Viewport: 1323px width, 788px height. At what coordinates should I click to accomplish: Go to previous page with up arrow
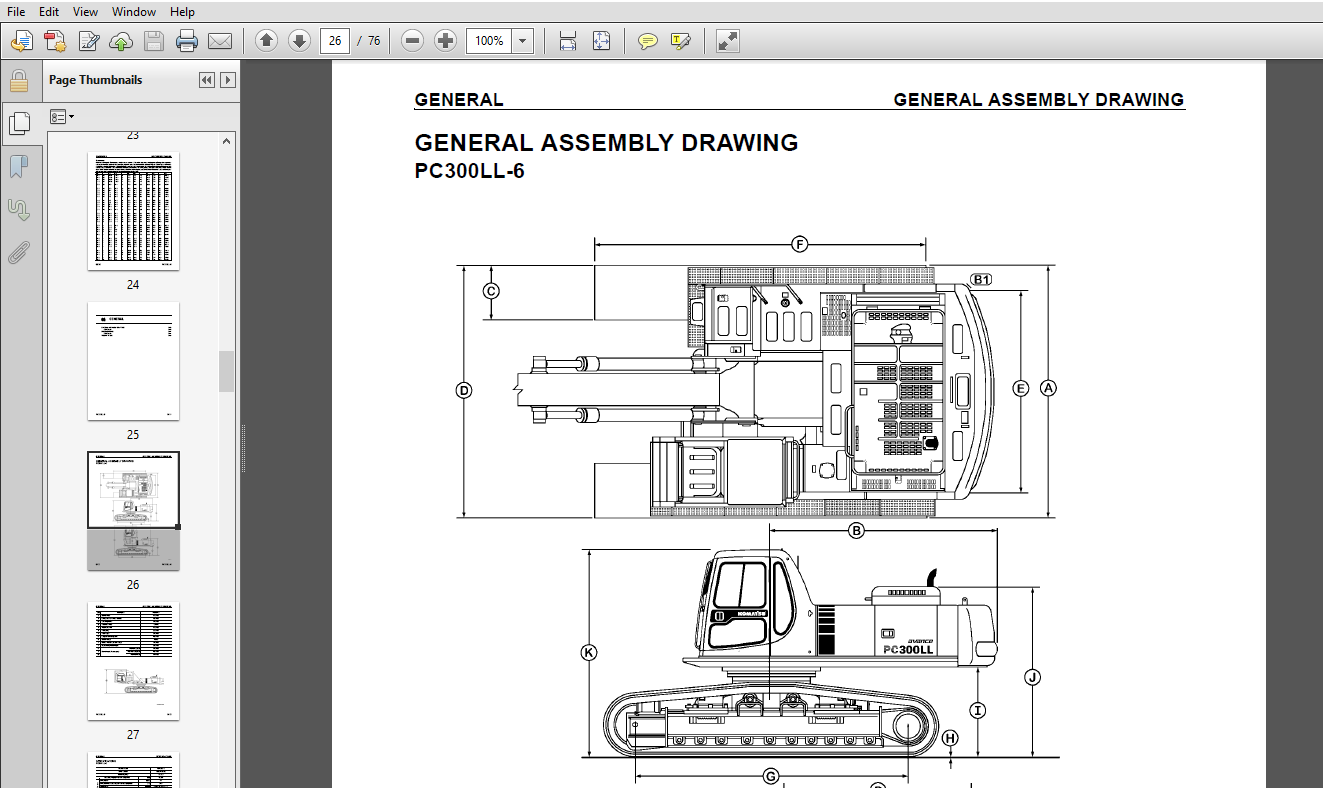266,41
